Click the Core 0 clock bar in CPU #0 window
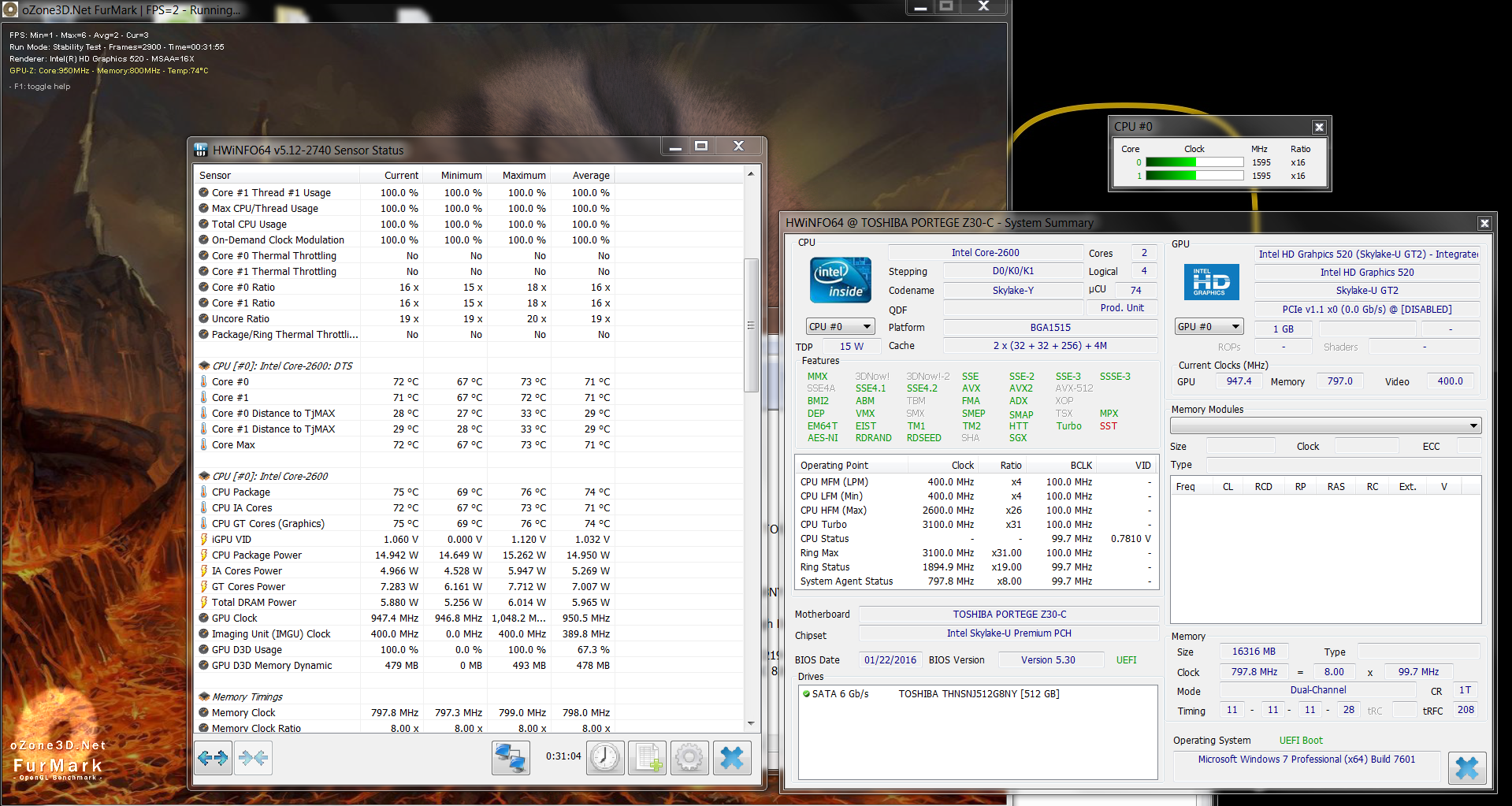This screenshot has width=1512, height=806. tap(1194, 162)
